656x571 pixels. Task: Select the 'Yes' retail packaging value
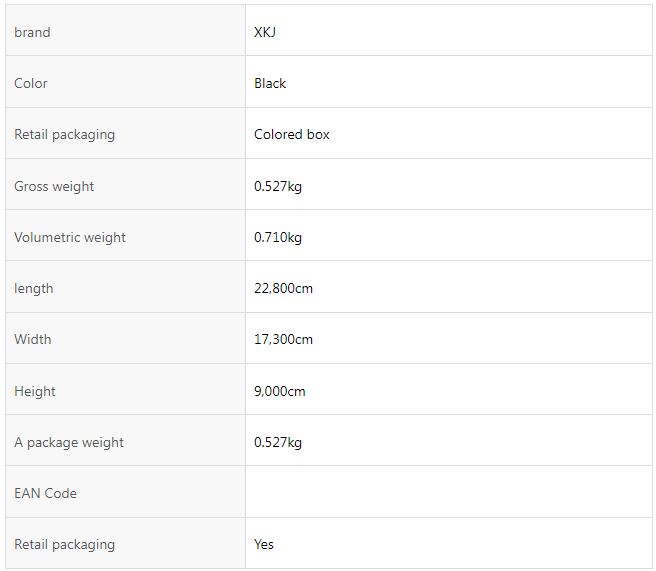click(264, 544)
